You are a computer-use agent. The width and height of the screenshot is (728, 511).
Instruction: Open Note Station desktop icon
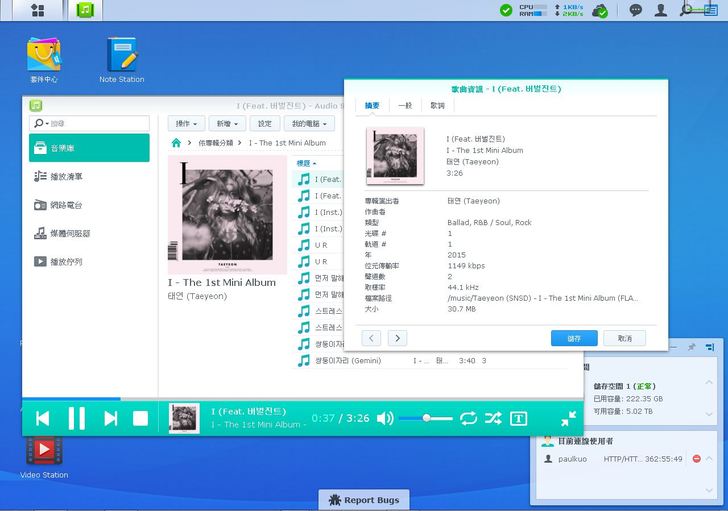click(x=121, y=59)
